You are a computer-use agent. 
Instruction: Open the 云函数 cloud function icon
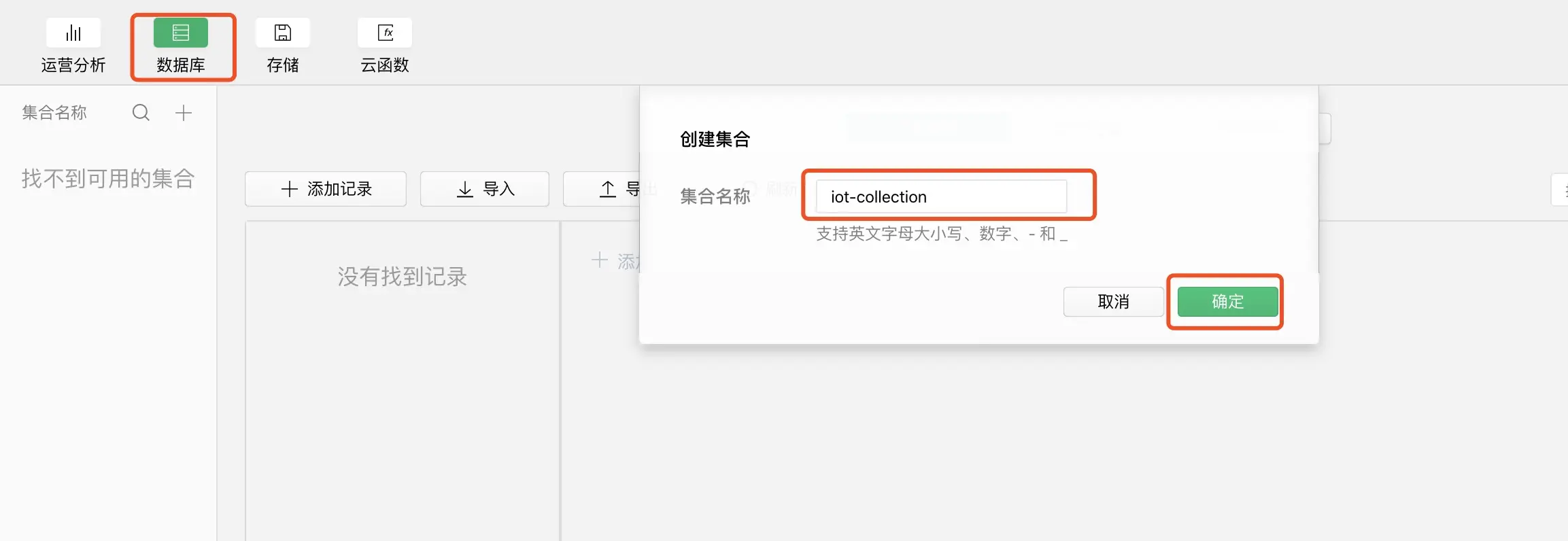point(385,33)
